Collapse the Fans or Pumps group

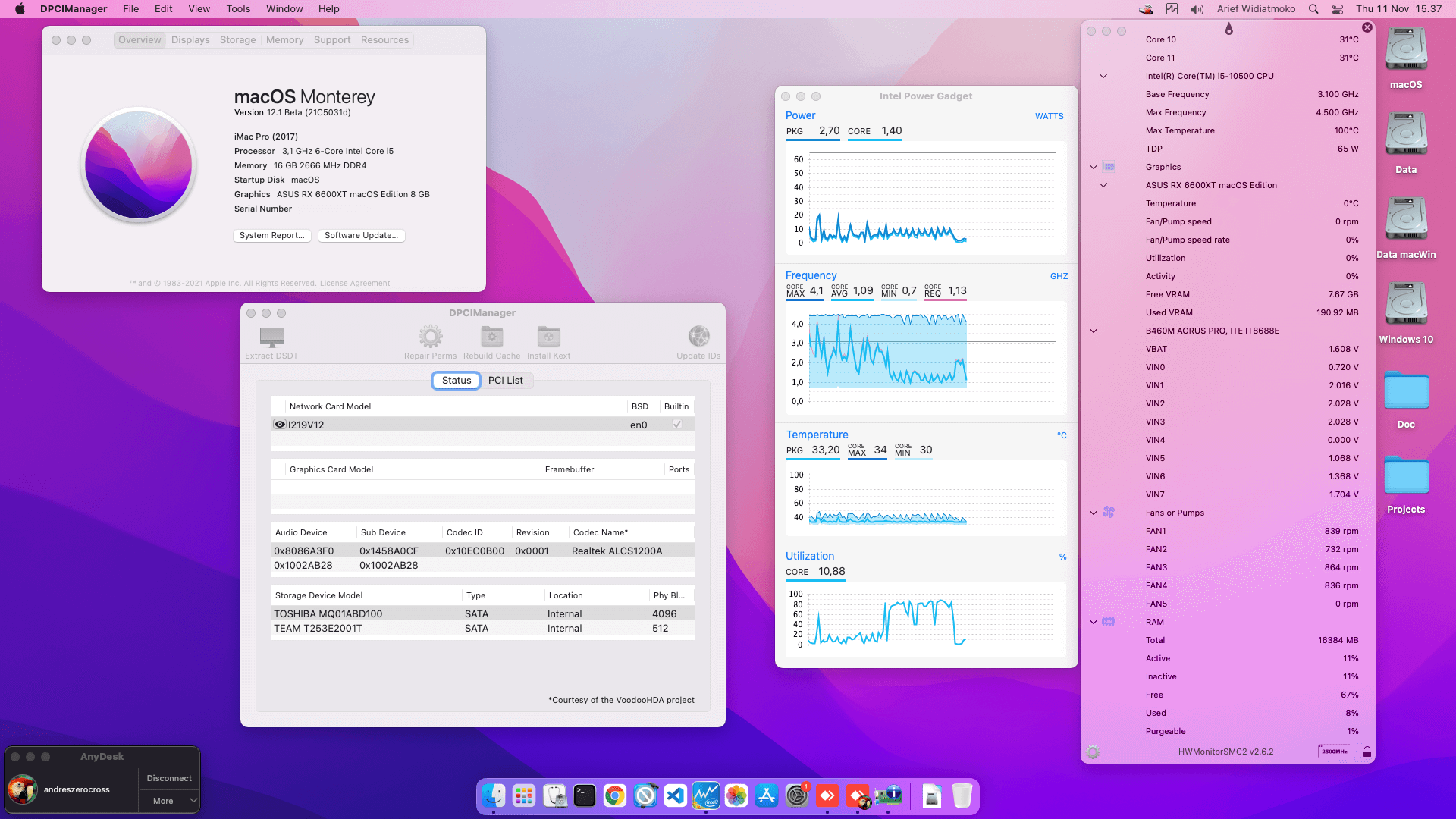coord(1094,513)
